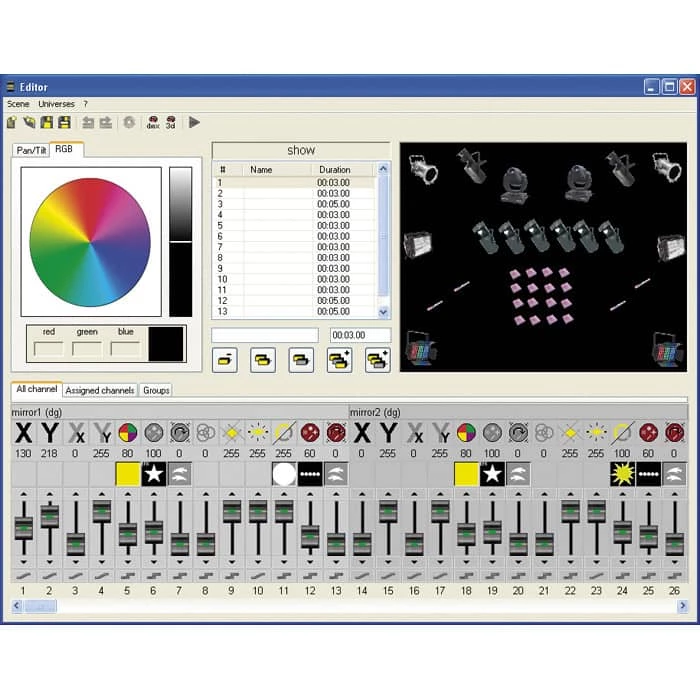Switch to the Assigned channels tab
The image size is (700, 700).
tap(100, 390)
